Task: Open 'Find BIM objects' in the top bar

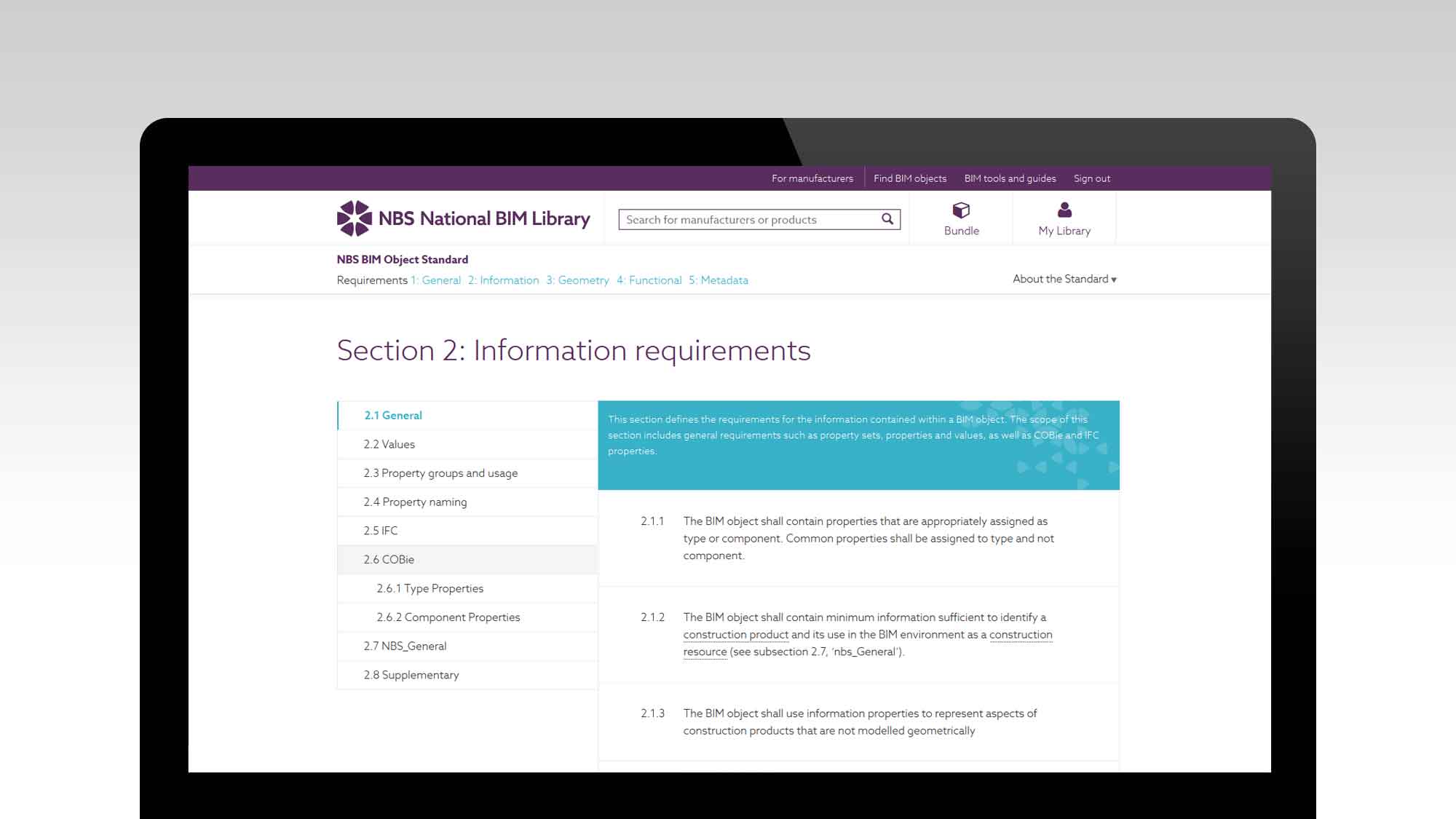Action: pos(910,178)
